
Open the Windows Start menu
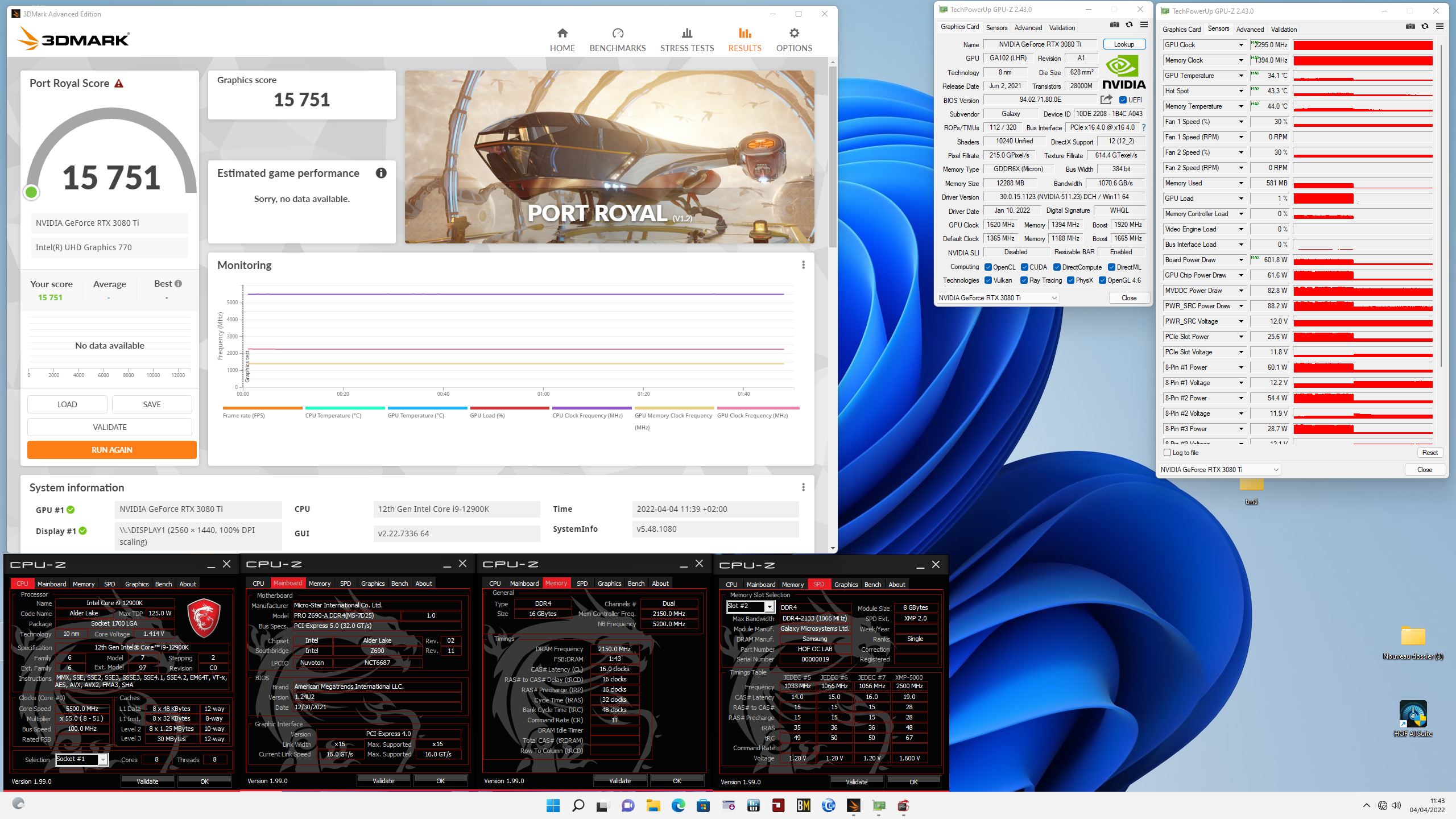[x=553, y=805]
